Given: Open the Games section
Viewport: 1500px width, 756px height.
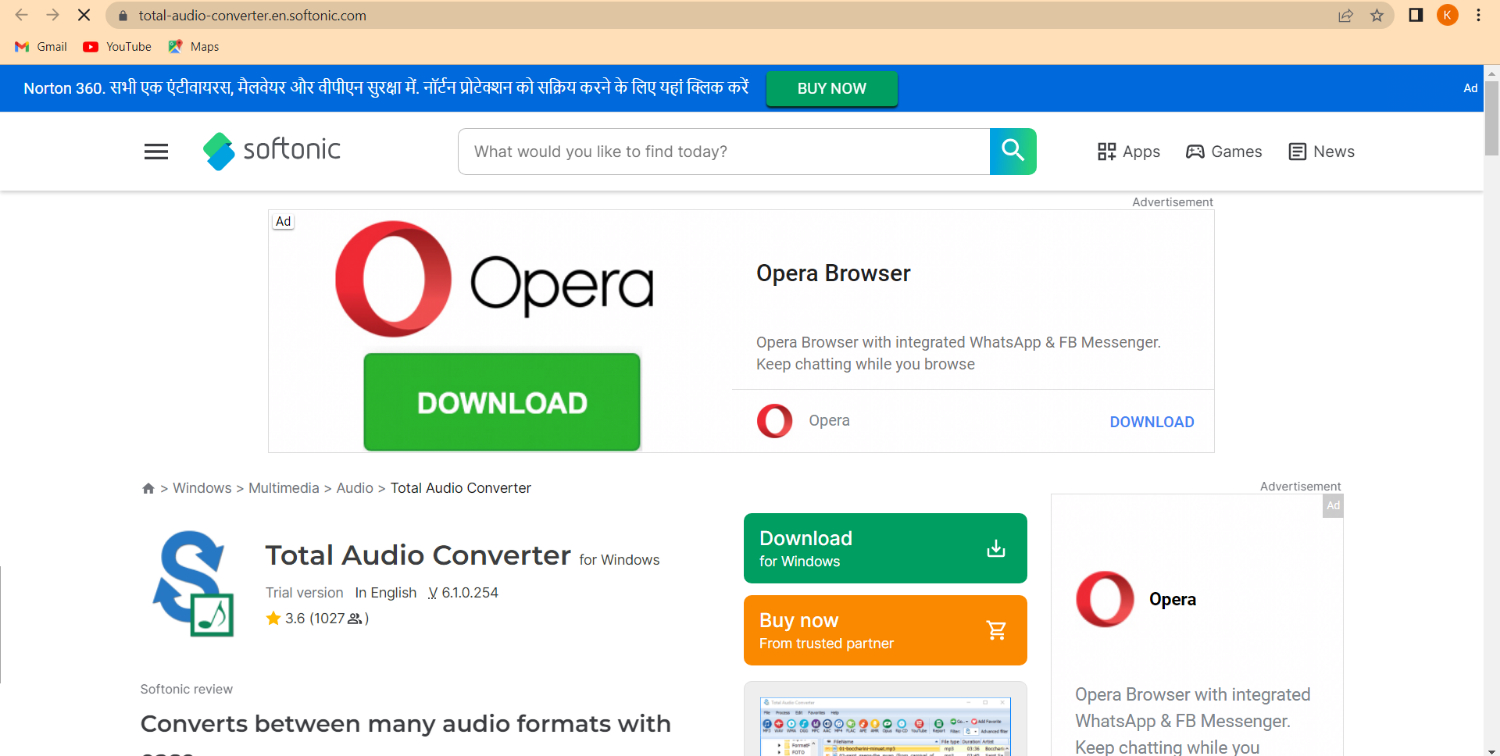Looking at the screenshot, I should pyautogui.click(x=1224, y=152).
